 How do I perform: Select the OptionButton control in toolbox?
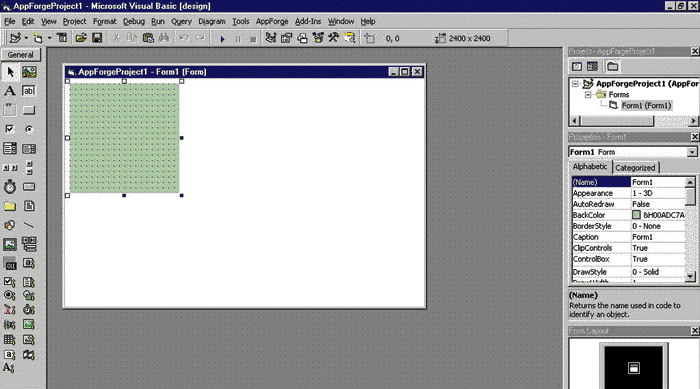click(29, 129)
